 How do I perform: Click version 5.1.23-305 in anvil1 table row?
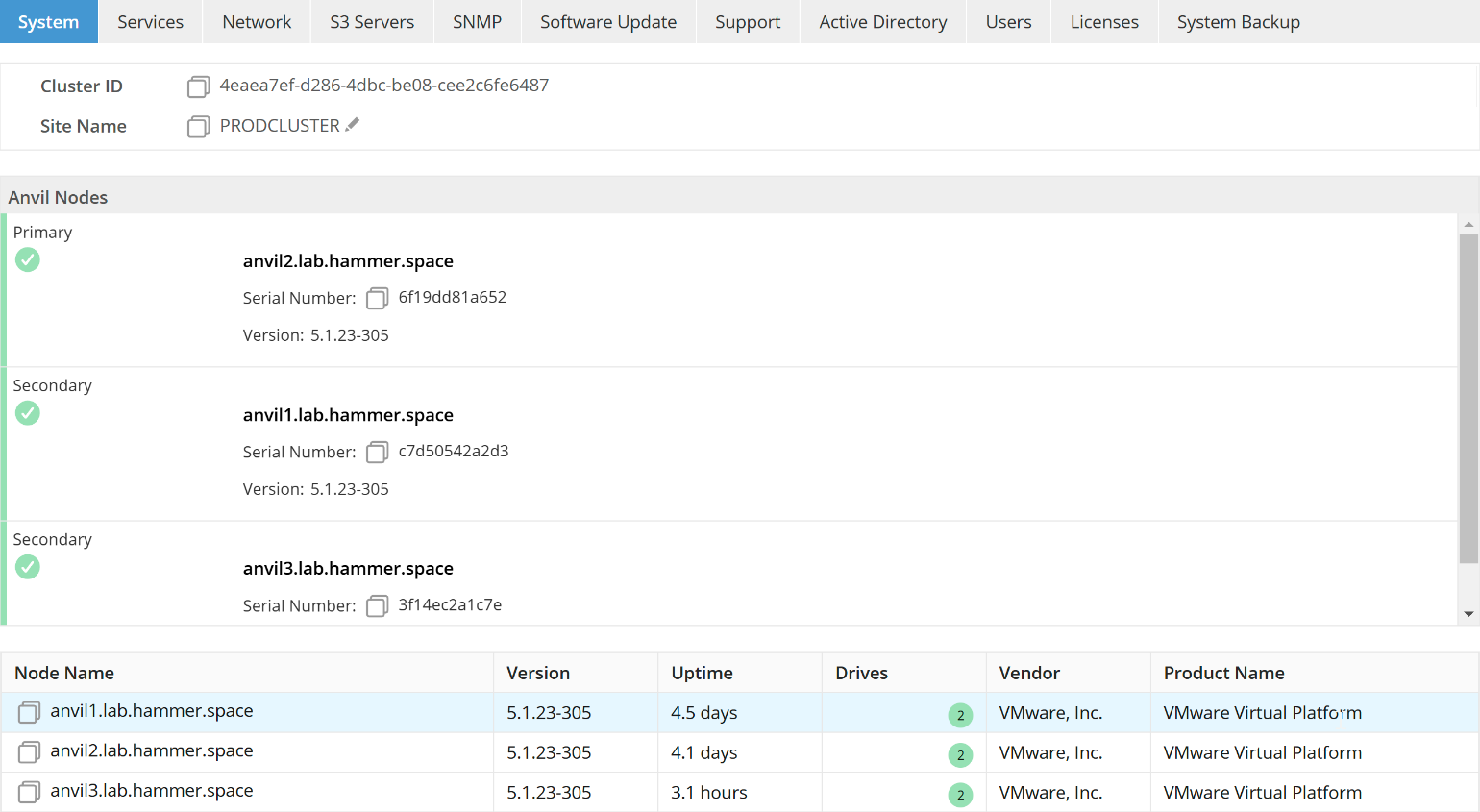tap(549, 713)
